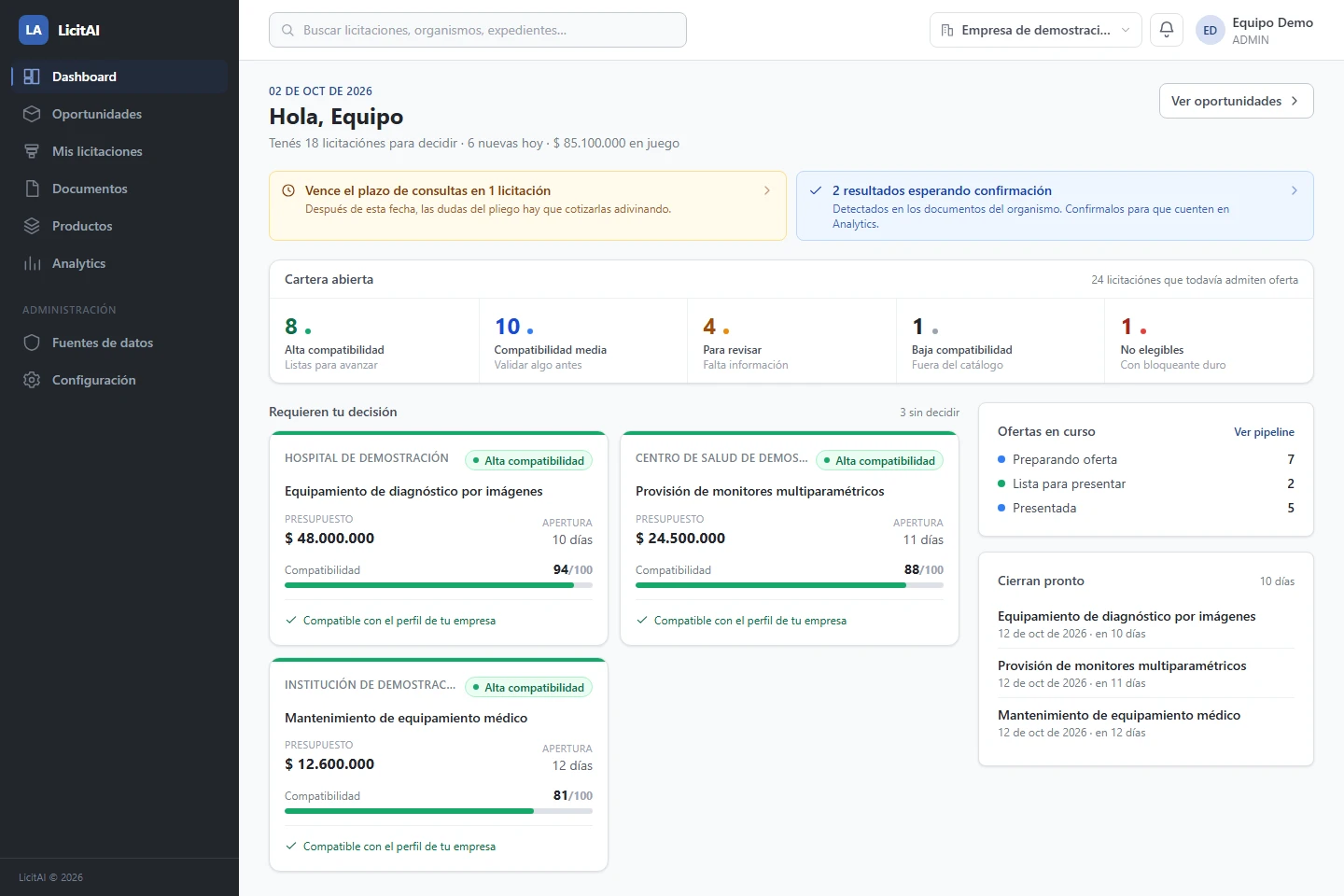This screenshot has height=896, width=1344.
Task: Expand the consultas deadline alert chevron
Action: tap(767, 190)
